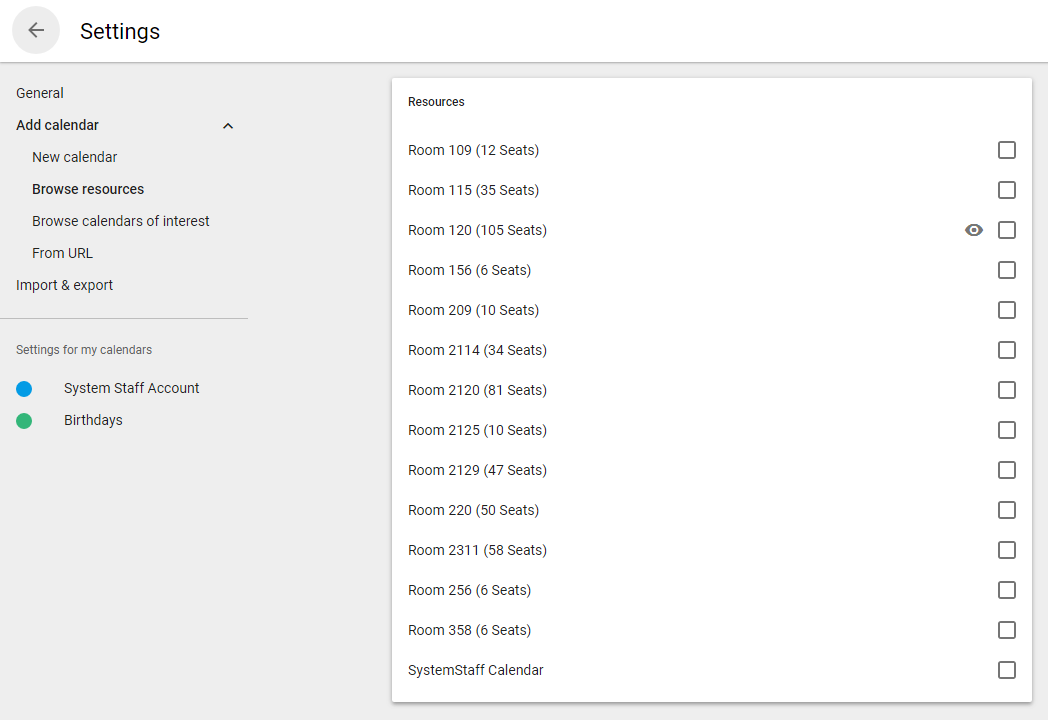Click the Room 2120 (81 Seats) label
The image size is (1048, 720).
[x=477, y=390]
